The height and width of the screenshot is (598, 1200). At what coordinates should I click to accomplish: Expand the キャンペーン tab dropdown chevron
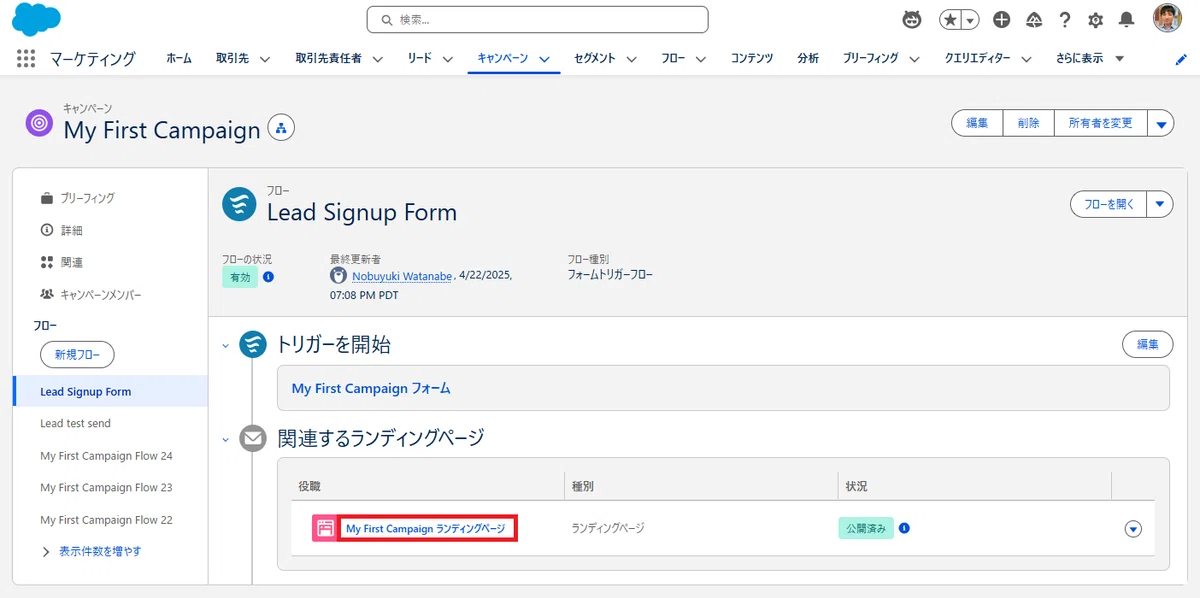(x=544, y=59)
